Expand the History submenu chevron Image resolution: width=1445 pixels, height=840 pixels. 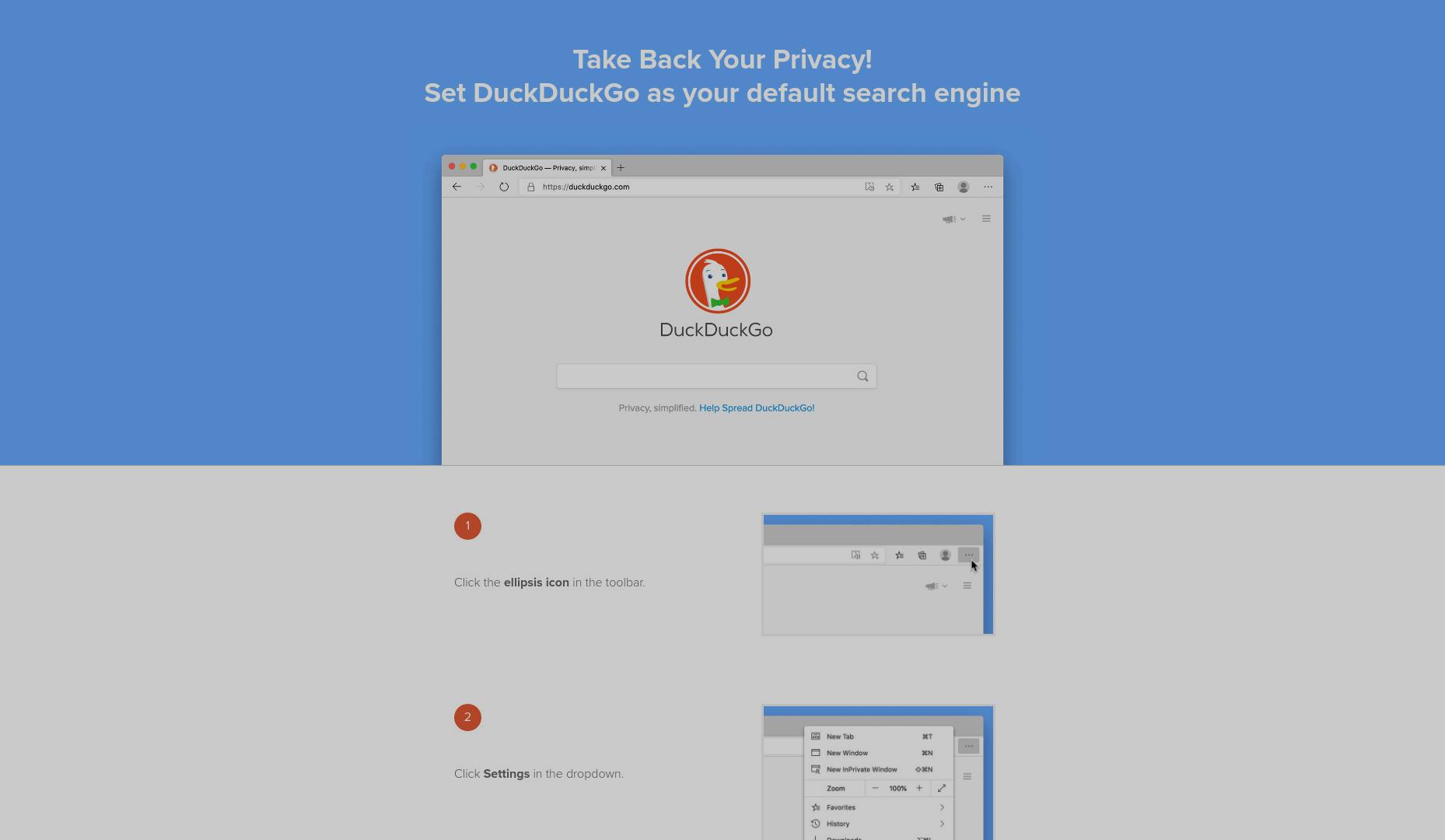tap(942, 824)
